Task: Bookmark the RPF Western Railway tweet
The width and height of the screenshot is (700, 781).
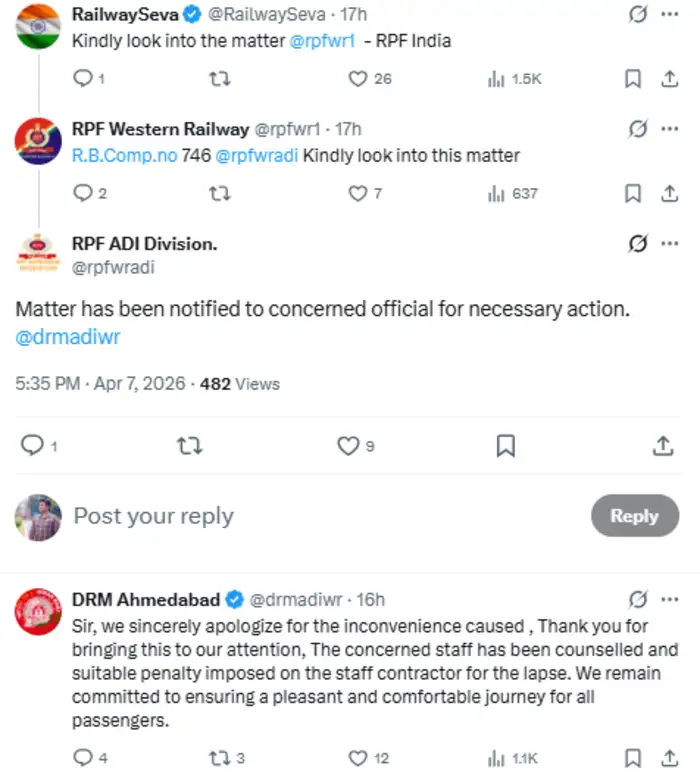Action: click(x=632, y=193)
